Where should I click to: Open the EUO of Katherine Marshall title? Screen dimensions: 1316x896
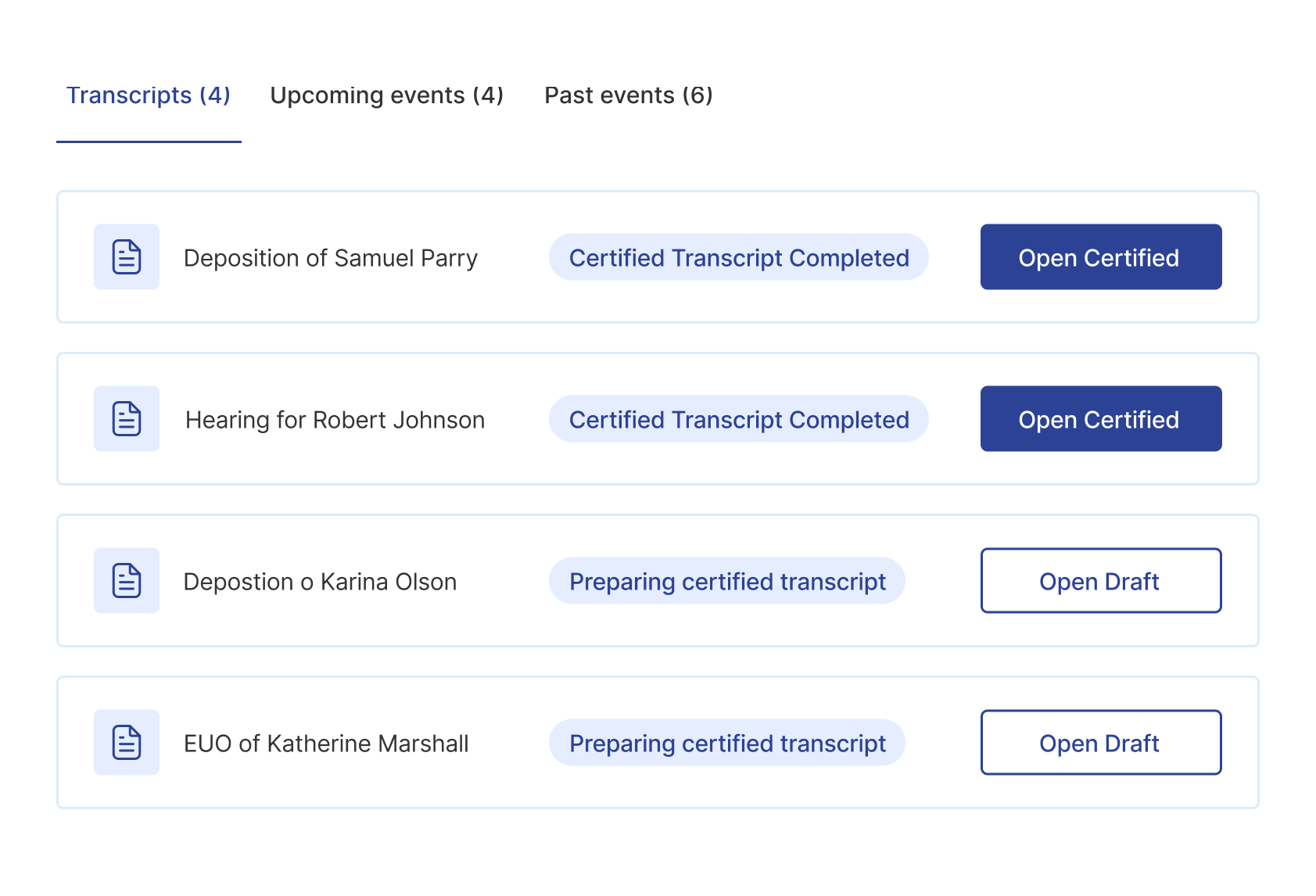point(326,744)
